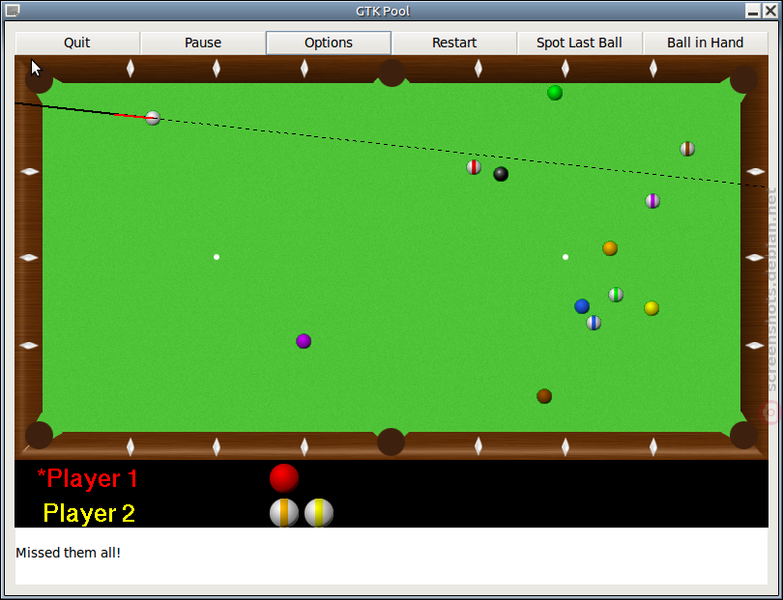Click the green striped ball
This screenshot has width=783, height=600.
click(x=616, y=295)
